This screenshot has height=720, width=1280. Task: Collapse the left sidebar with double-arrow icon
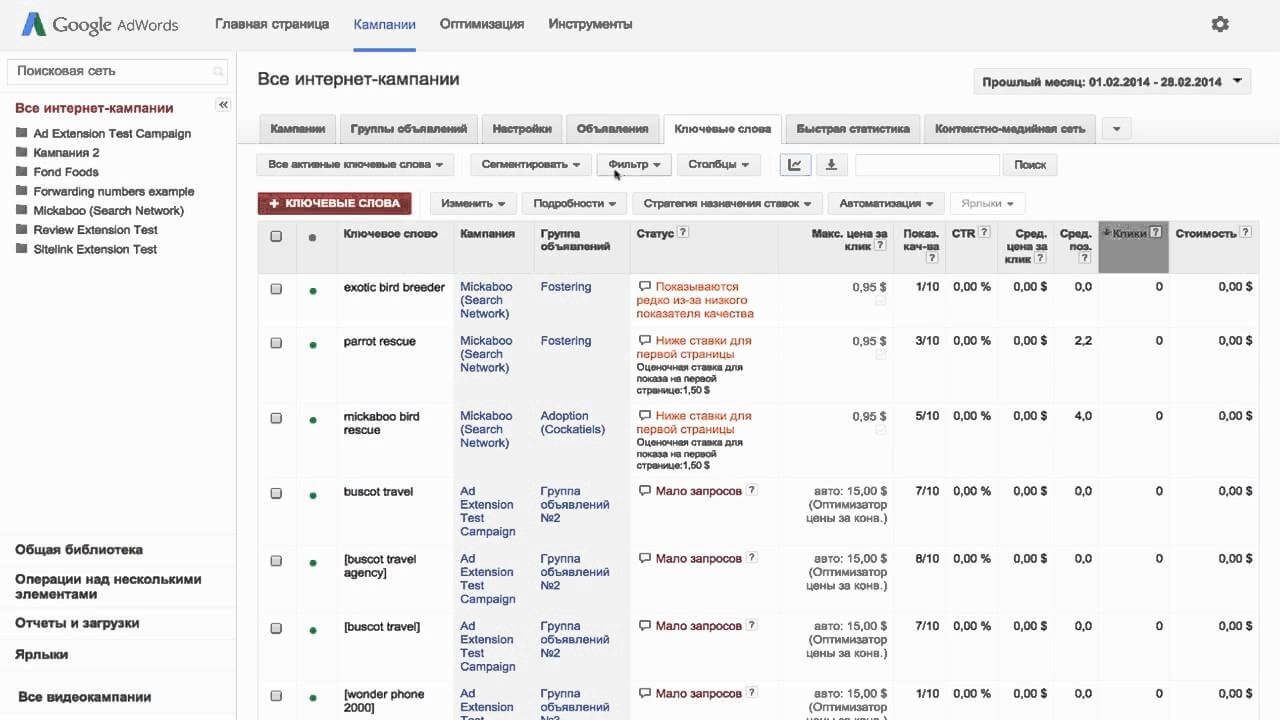point(223,105)
